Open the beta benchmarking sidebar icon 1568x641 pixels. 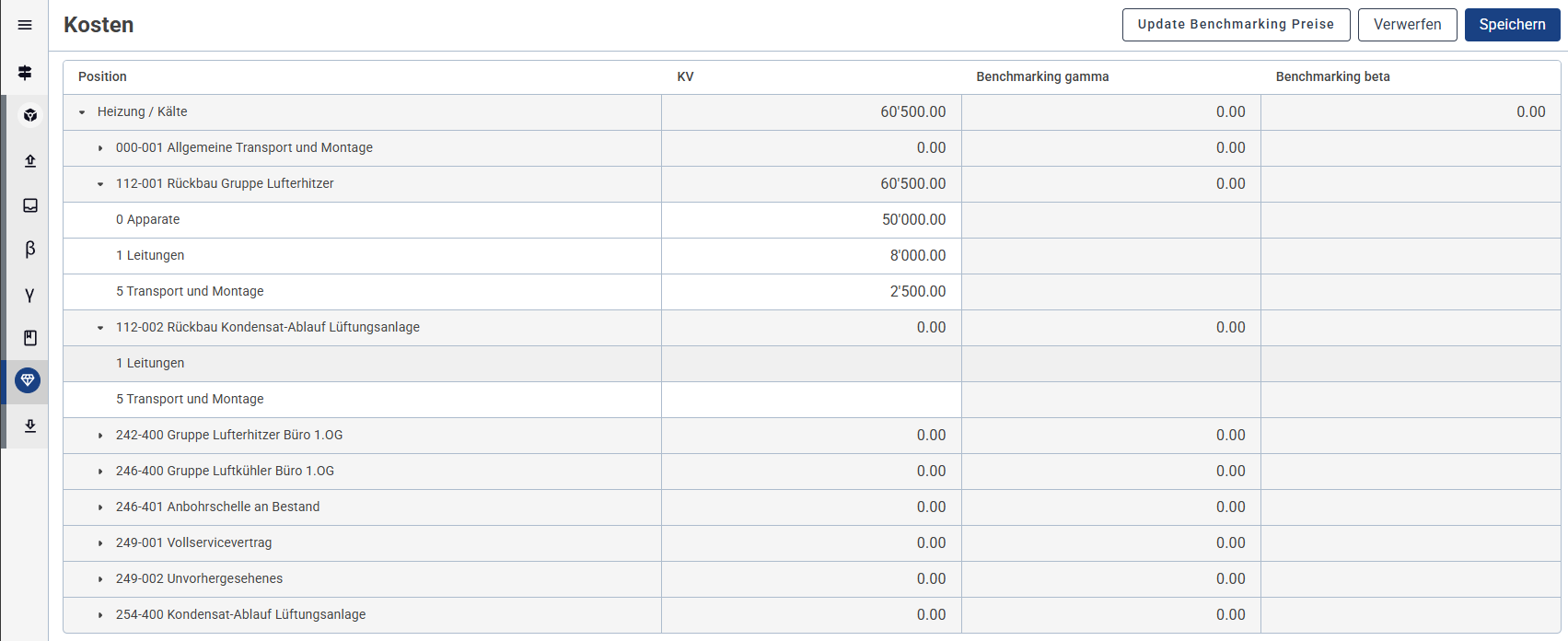tap(30, 249)
